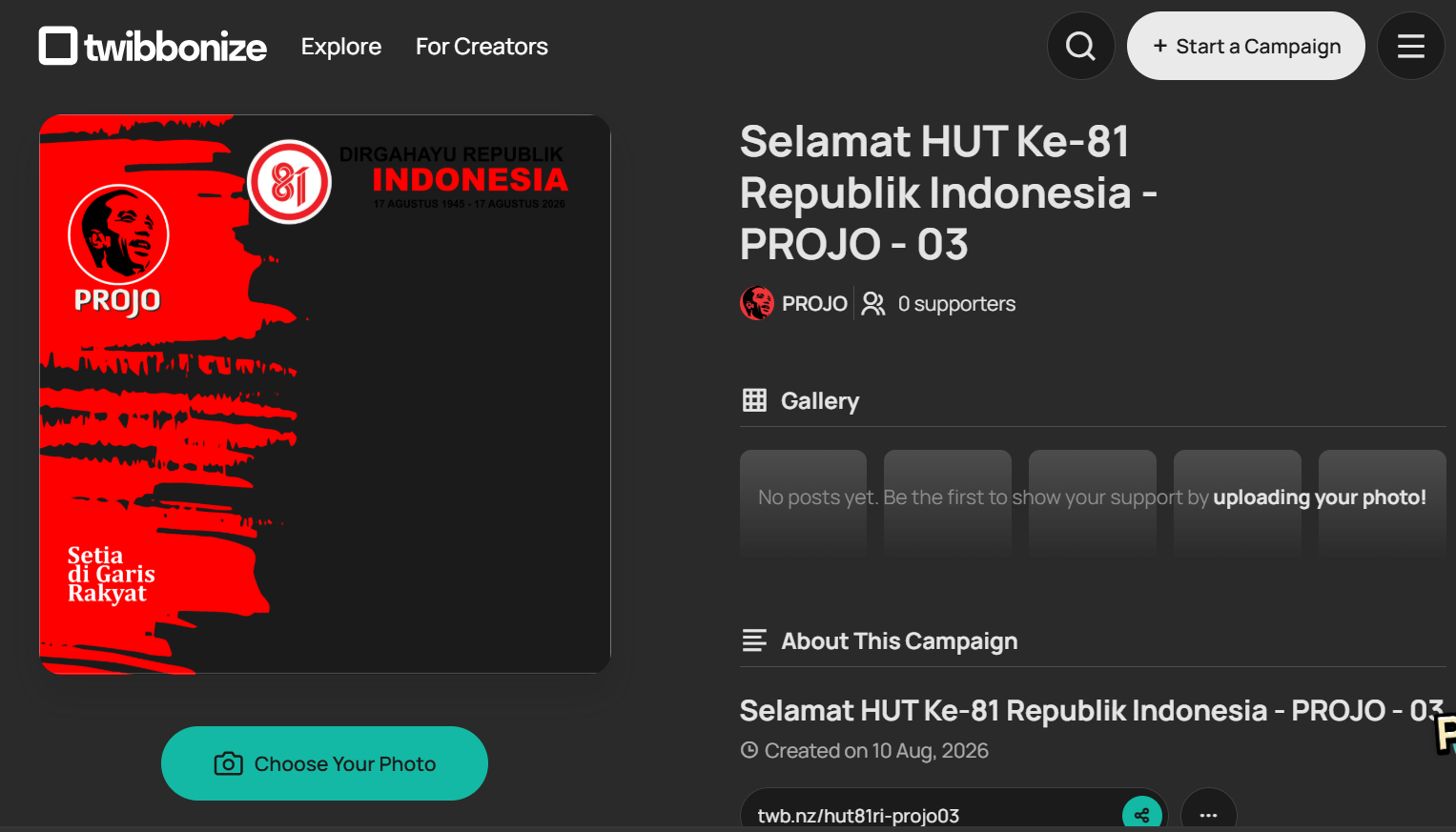Click the uploading your photo link

tap(1320, 497)
